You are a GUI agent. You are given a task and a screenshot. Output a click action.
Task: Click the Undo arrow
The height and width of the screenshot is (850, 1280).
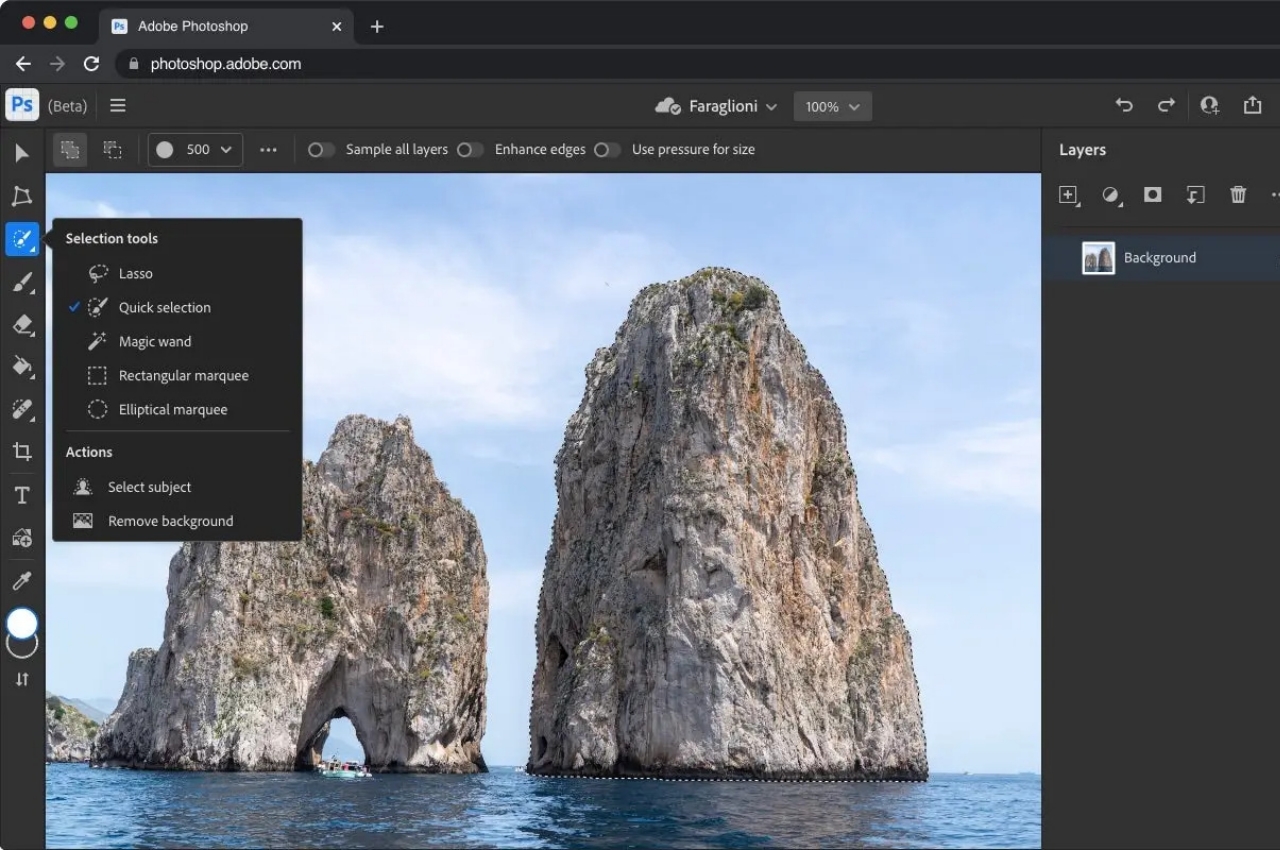[x=1124, y=106]
